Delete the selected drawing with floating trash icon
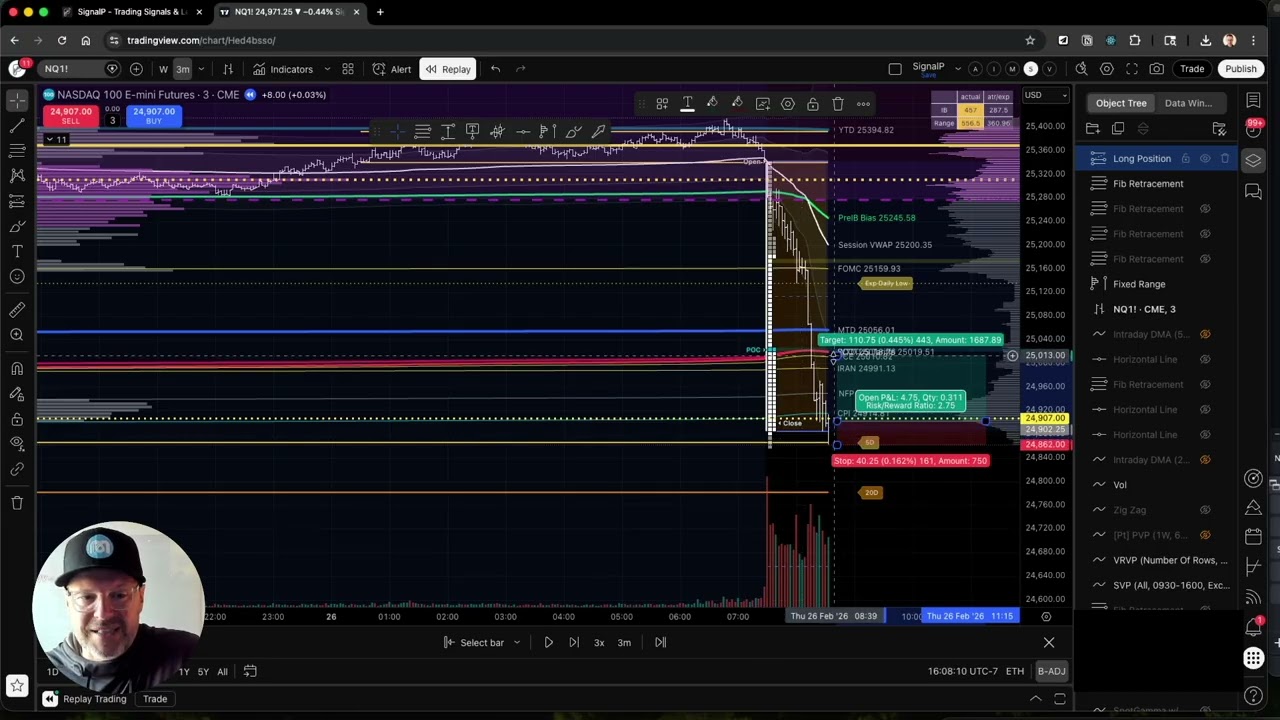 [x=838, y=104]
